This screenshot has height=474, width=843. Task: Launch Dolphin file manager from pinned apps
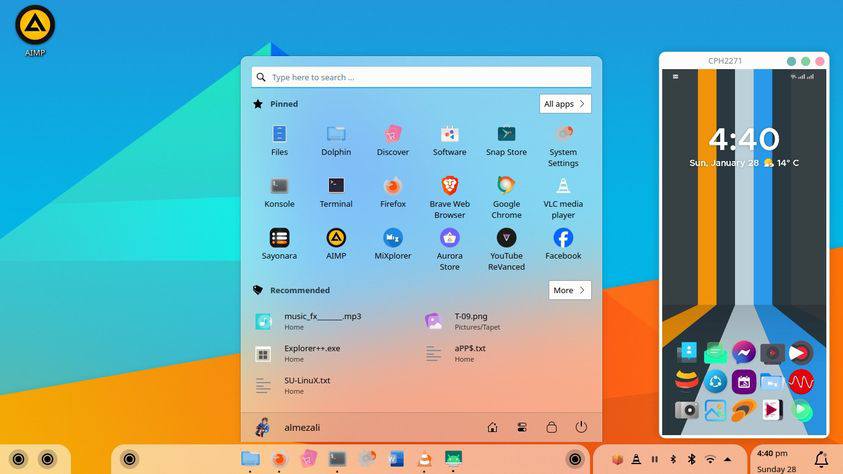click(336, 140)
